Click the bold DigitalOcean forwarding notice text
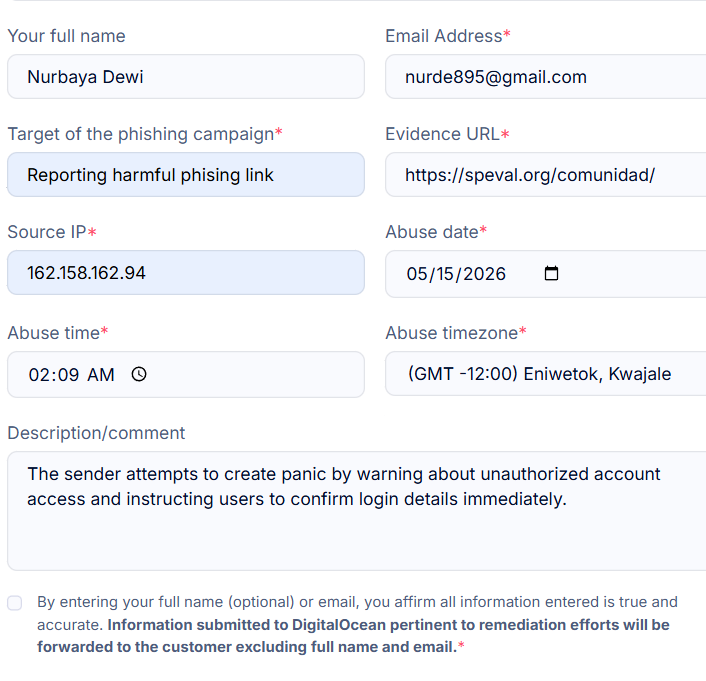706x681 pixels. 353,636
